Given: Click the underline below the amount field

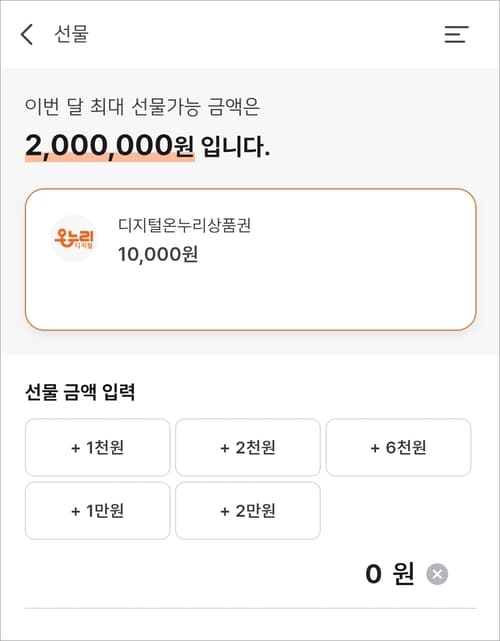Looking at the screenshot, I should 250,608.
